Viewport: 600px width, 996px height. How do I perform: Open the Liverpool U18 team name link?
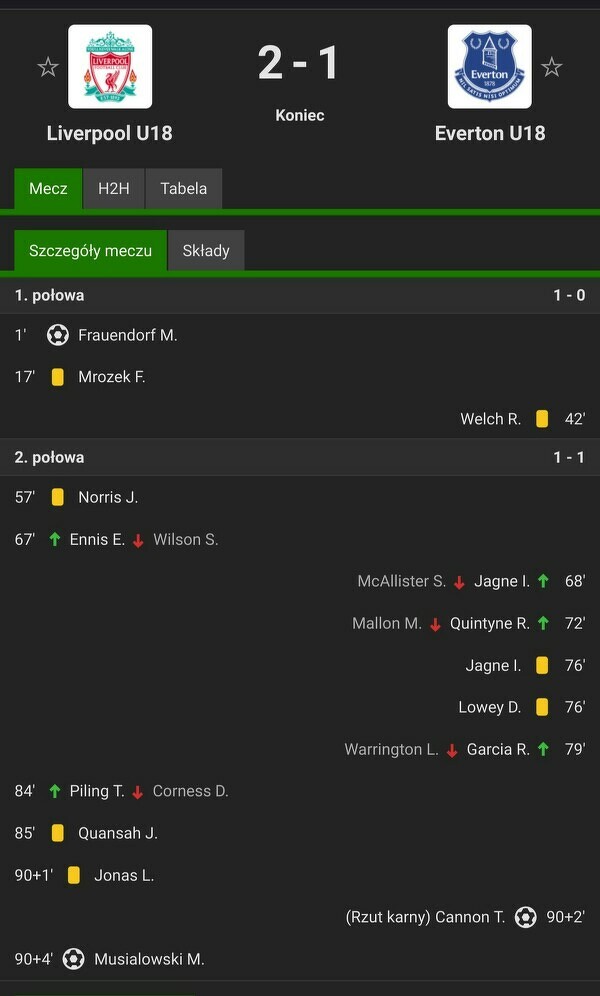pyautogui.click(x=110, y=133)
